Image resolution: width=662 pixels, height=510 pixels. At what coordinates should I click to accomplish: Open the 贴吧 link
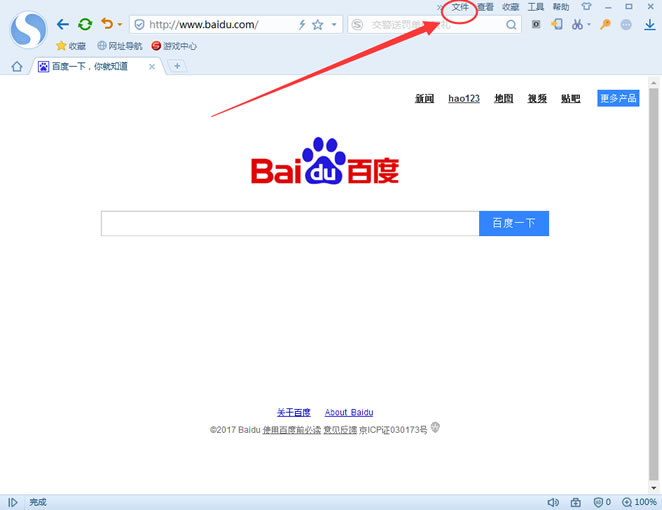point(570,98)
